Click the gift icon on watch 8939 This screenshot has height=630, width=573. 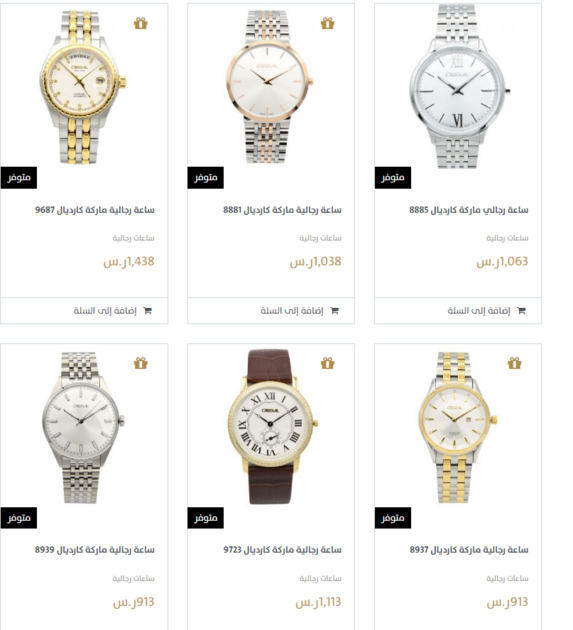point(141,363)
